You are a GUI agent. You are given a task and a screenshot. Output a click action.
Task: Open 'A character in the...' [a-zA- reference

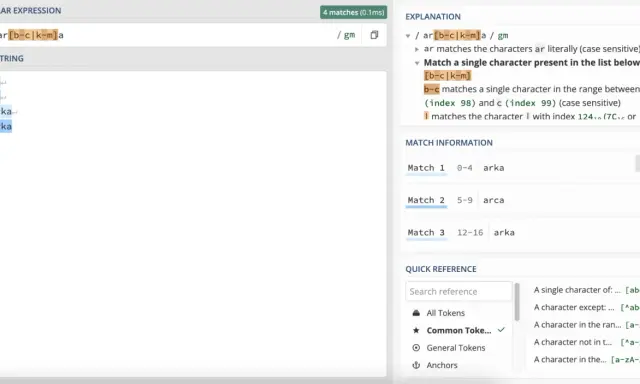click(586, 360)
